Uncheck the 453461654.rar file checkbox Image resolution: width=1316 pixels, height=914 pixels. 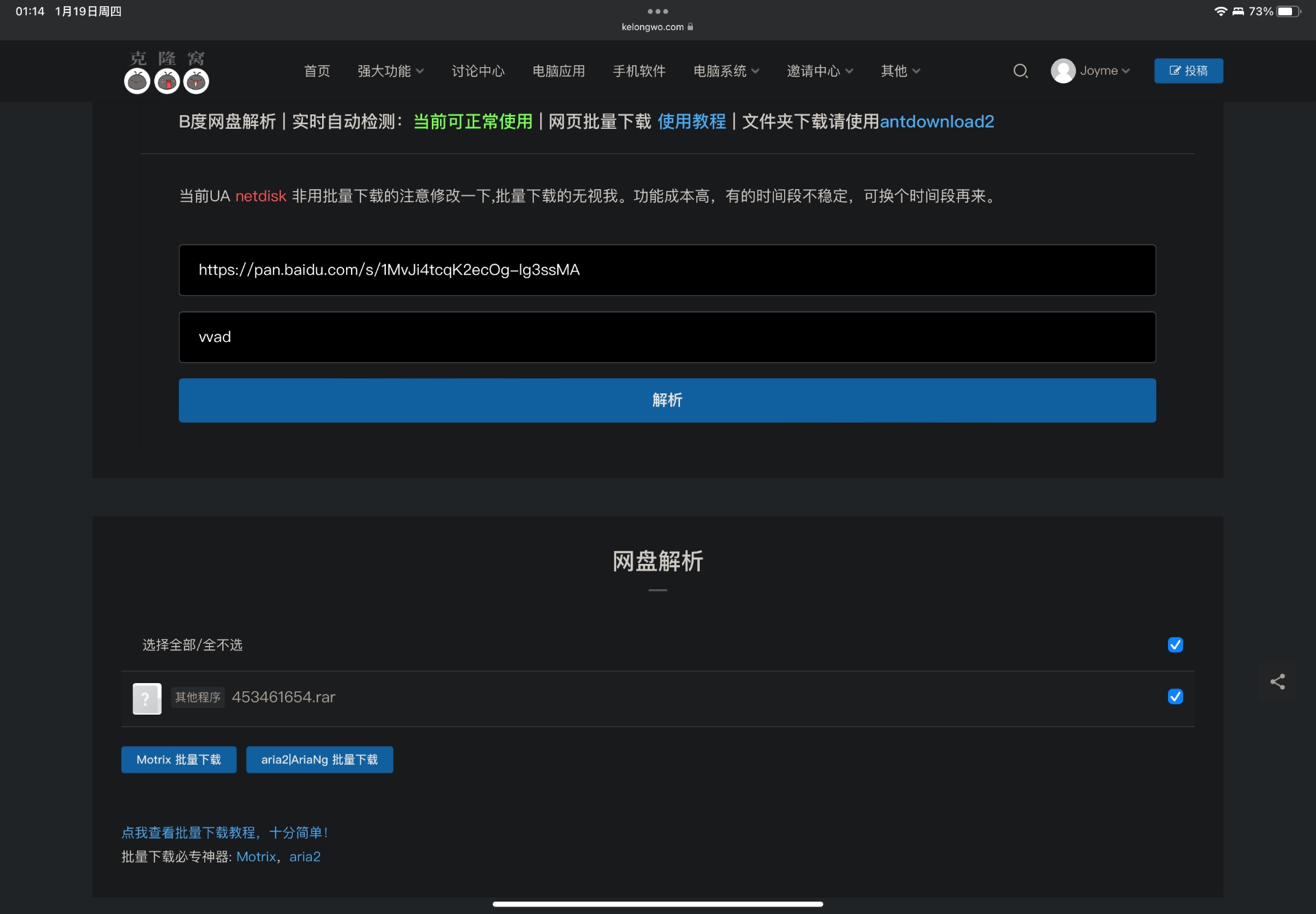tap(1175, 697)
